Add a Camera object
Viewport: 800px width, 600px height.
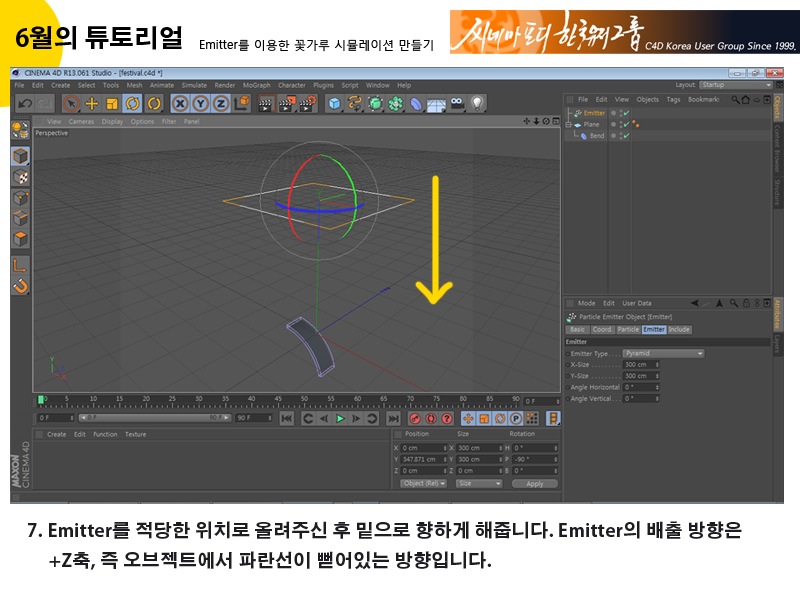click(457, 104)
